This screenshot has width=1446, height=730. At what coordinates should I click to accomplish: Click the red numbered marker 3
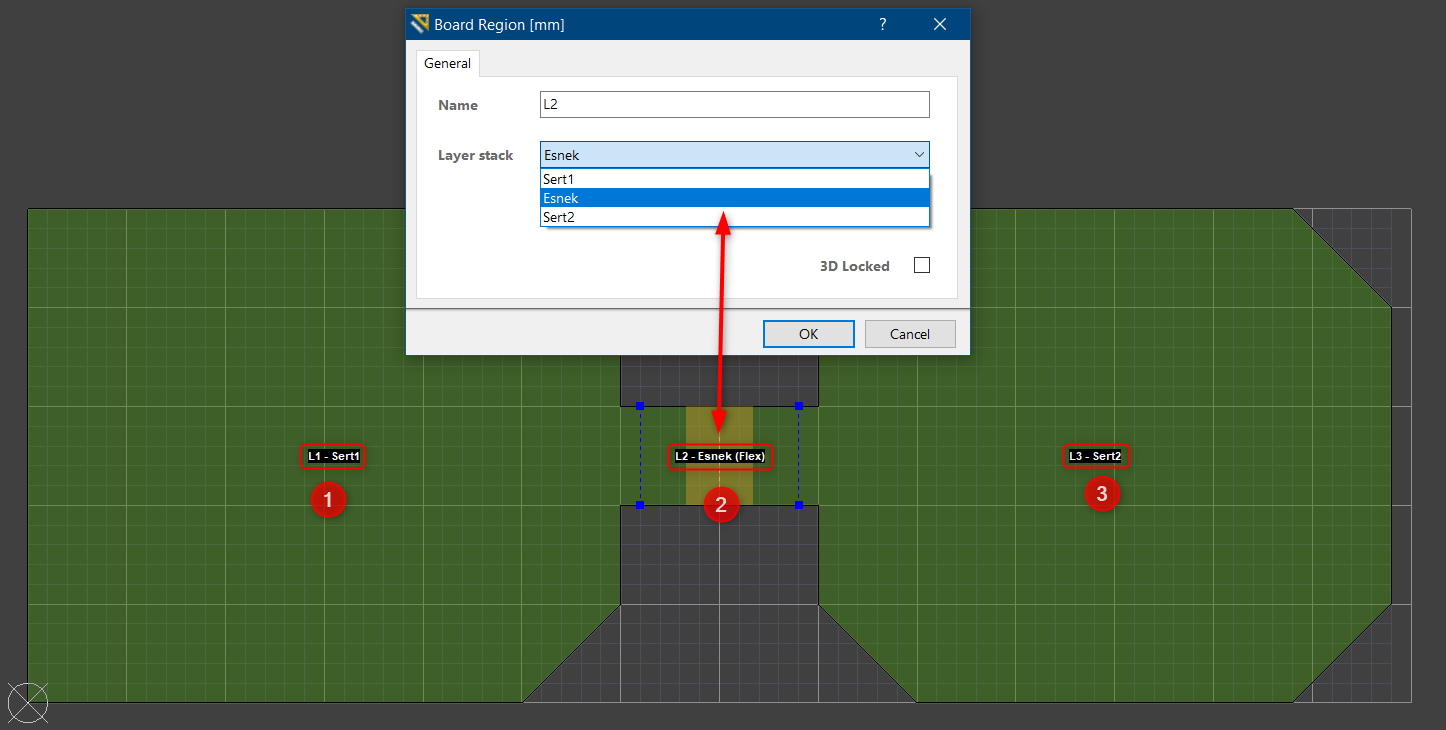coord(1102,493)
